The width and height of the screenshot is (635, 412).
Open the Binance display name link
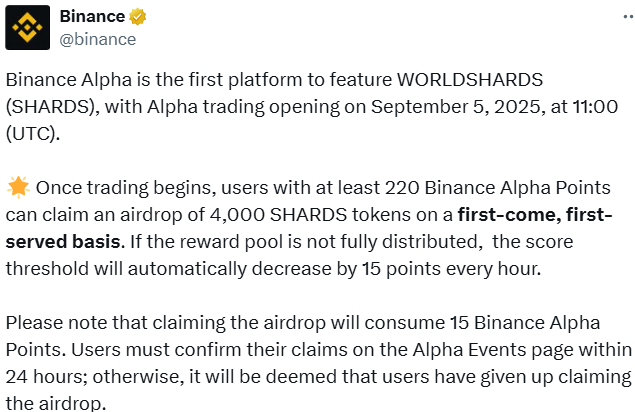click(92, 16)
